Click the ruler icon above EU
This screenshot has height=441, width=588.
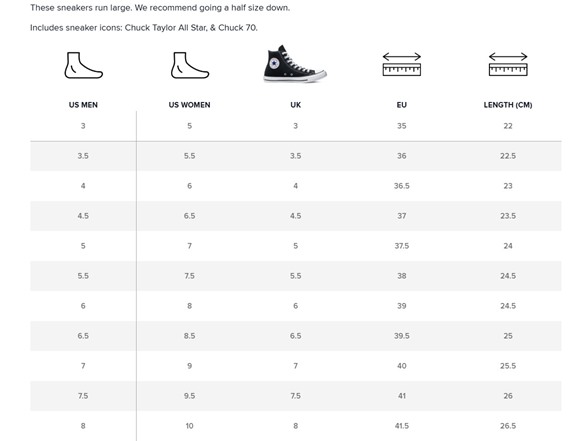click(x=402, y=64)
